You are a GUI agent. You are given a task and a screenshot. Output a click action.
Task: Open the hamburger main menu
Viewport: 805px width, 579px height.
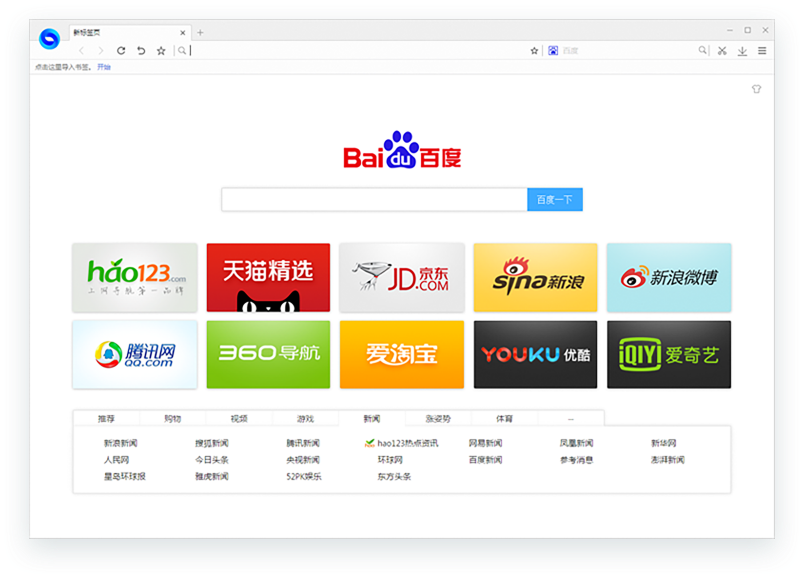pyautogui.click(x=762, y=50)
